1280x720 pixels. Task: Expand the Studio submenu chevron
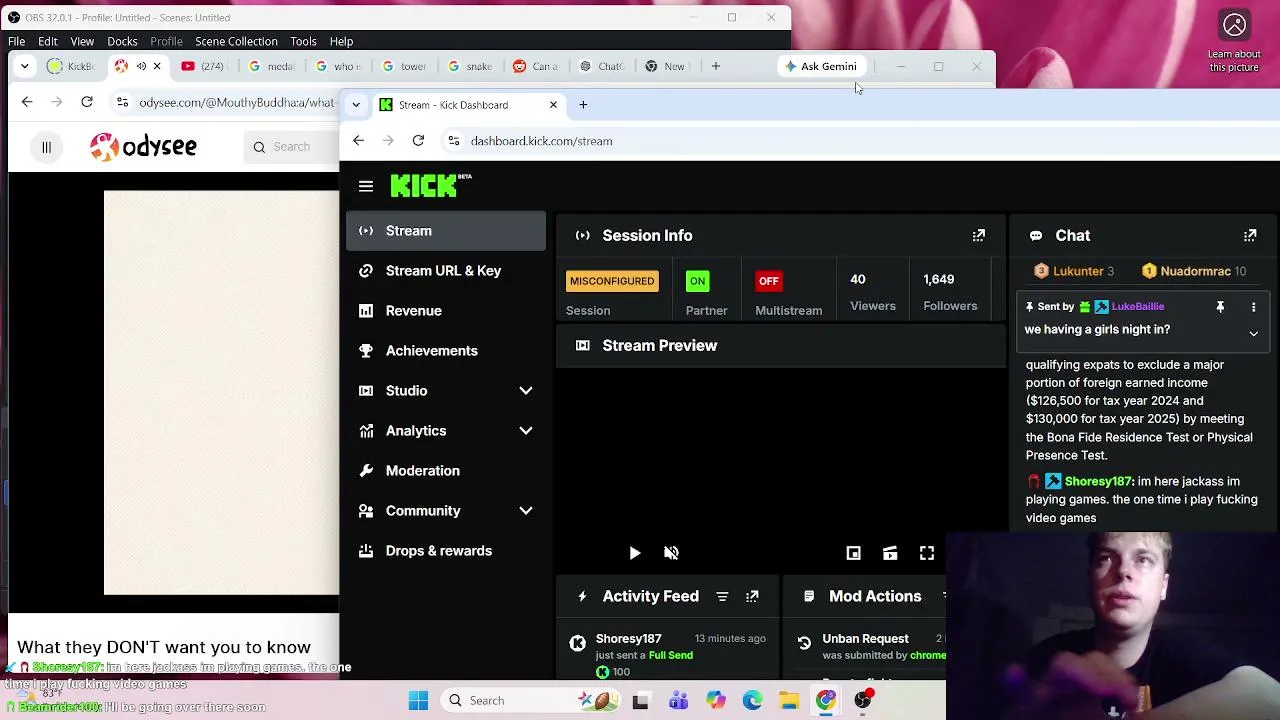(x=526, y=391)
